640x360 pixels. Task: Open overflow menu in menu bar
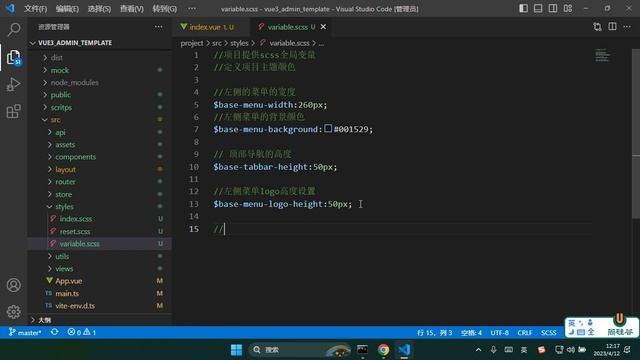pos(192,9)
